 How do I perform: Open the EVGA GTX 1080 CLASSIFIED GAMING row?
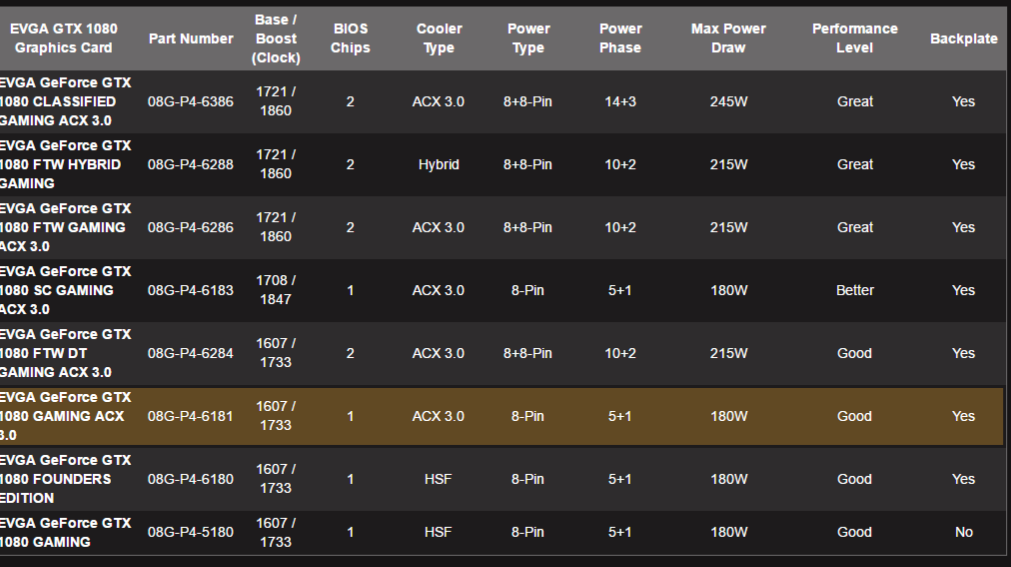pyautogui.click(x=503, y=102)
